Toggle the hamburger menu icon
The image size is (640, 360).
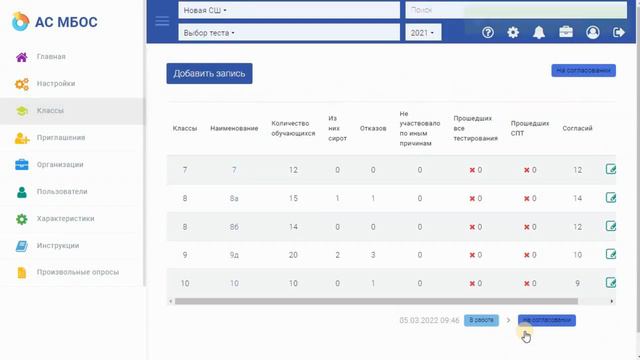point(162,21)
